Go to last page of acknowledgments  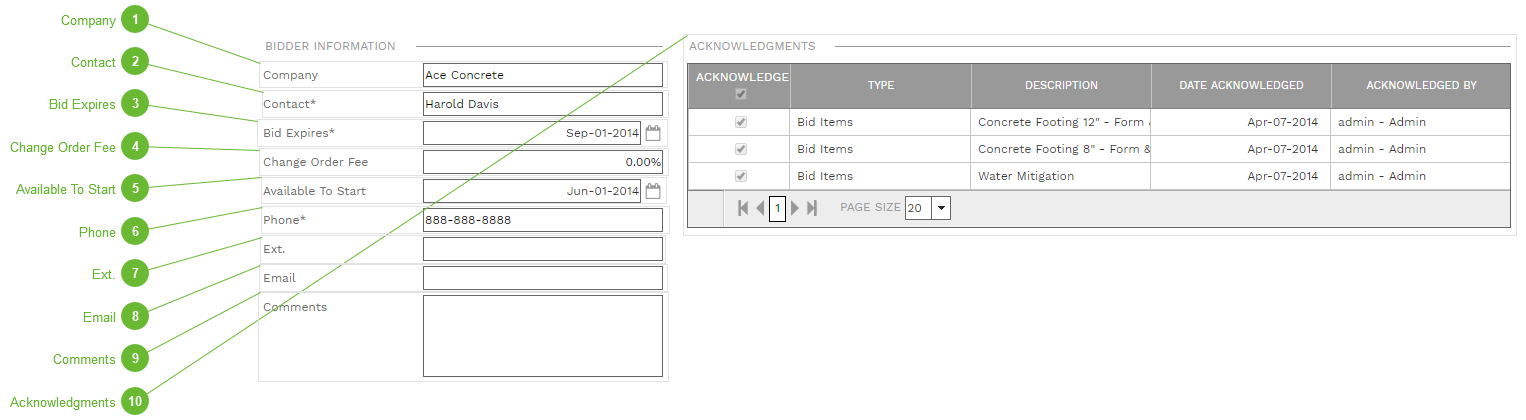(x=812, y=208)
